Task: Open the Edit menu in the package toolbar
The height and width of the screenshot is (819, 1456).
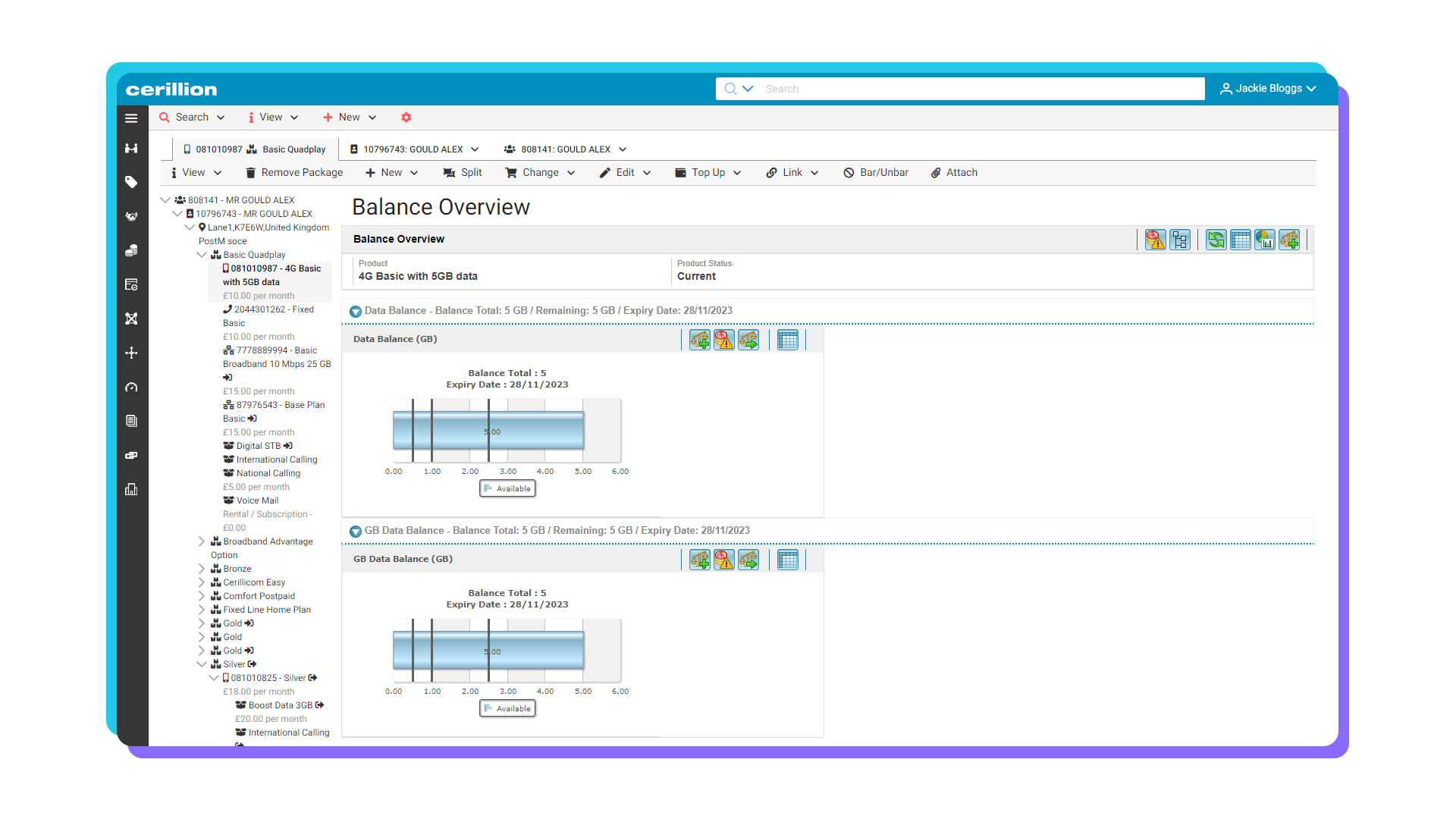Action: pyautogui.click(x=625, y=172)
